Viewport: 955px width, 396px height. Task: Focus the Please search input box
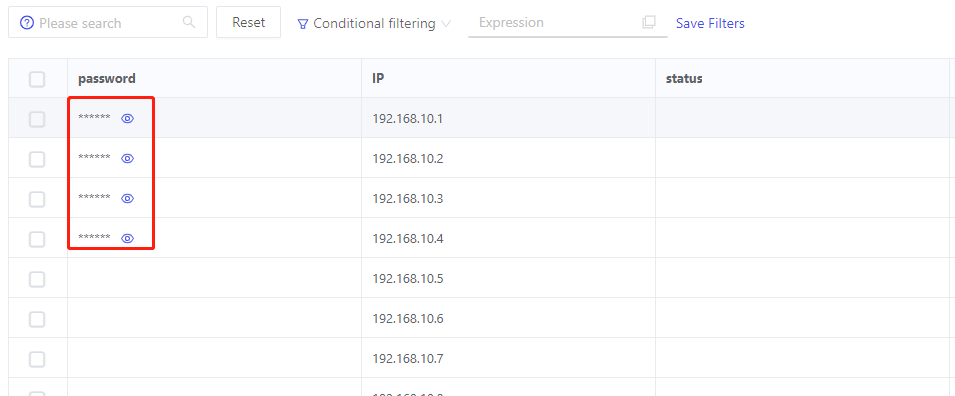click(x=108, y=23)
